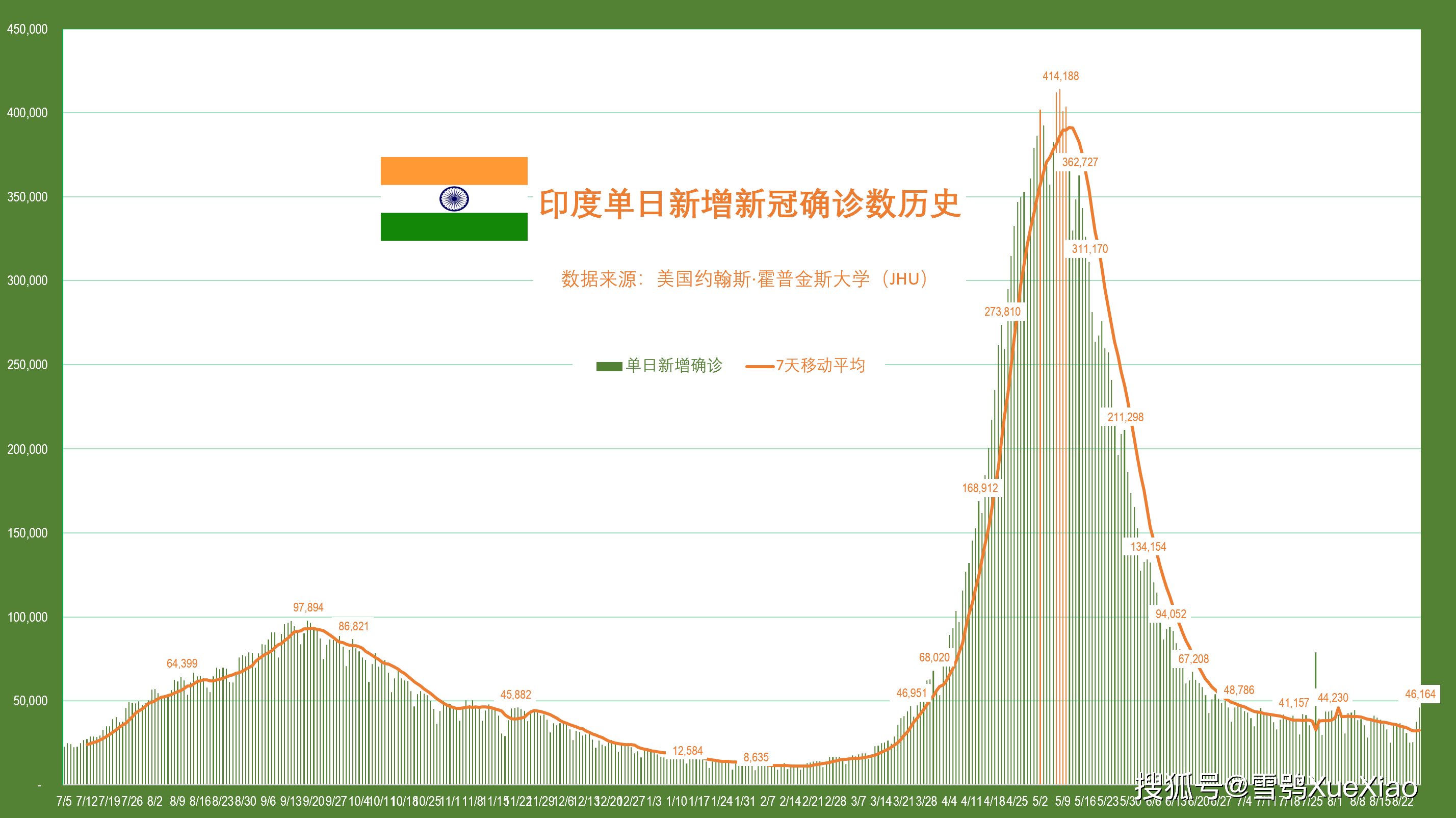Screen dimensions: 1456x818
Task: Click the 8,635 low-point data label
Action: pyautogui.click(x=756, y=757)
